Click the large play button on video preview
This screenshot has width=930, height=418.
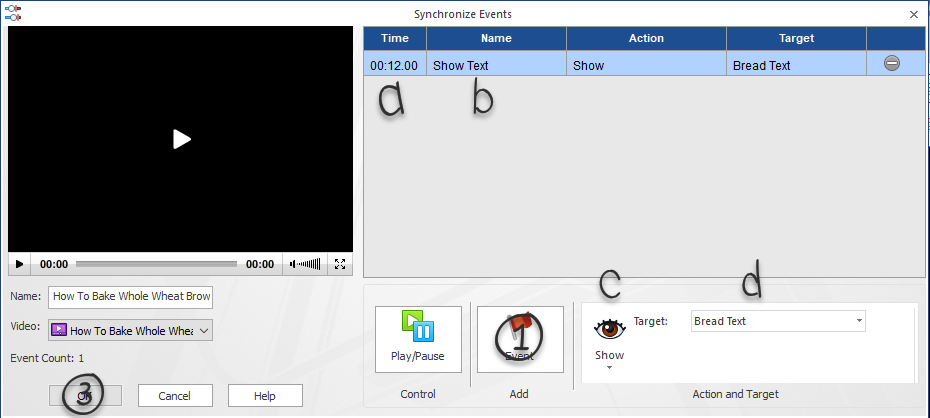click(x=181, y=139)
